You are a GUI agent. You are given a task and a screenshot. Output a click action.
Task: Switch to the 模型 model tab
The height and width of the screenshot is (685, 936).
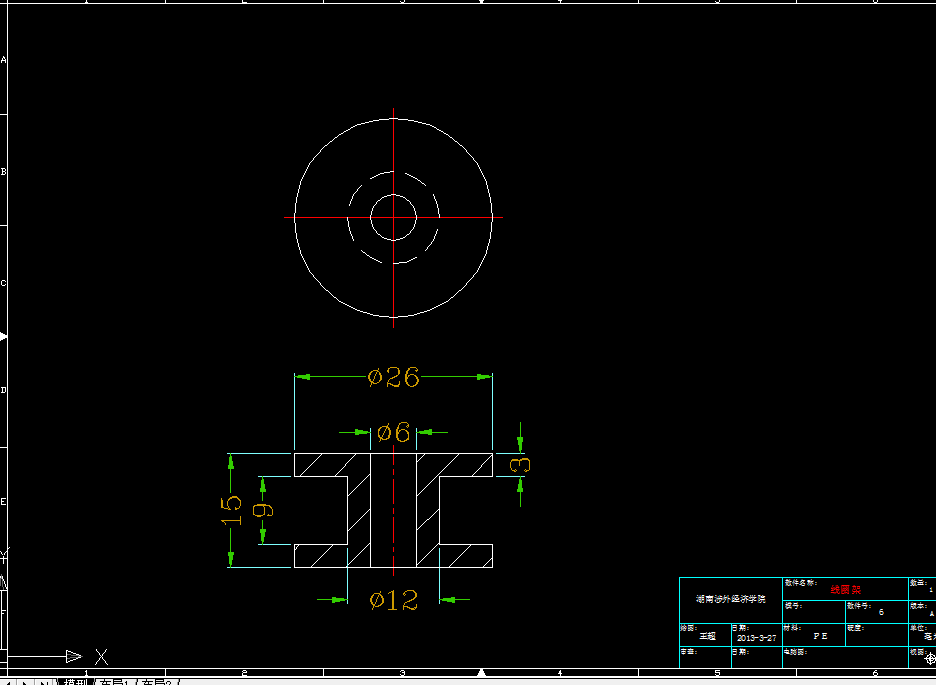tap(76, 681)
